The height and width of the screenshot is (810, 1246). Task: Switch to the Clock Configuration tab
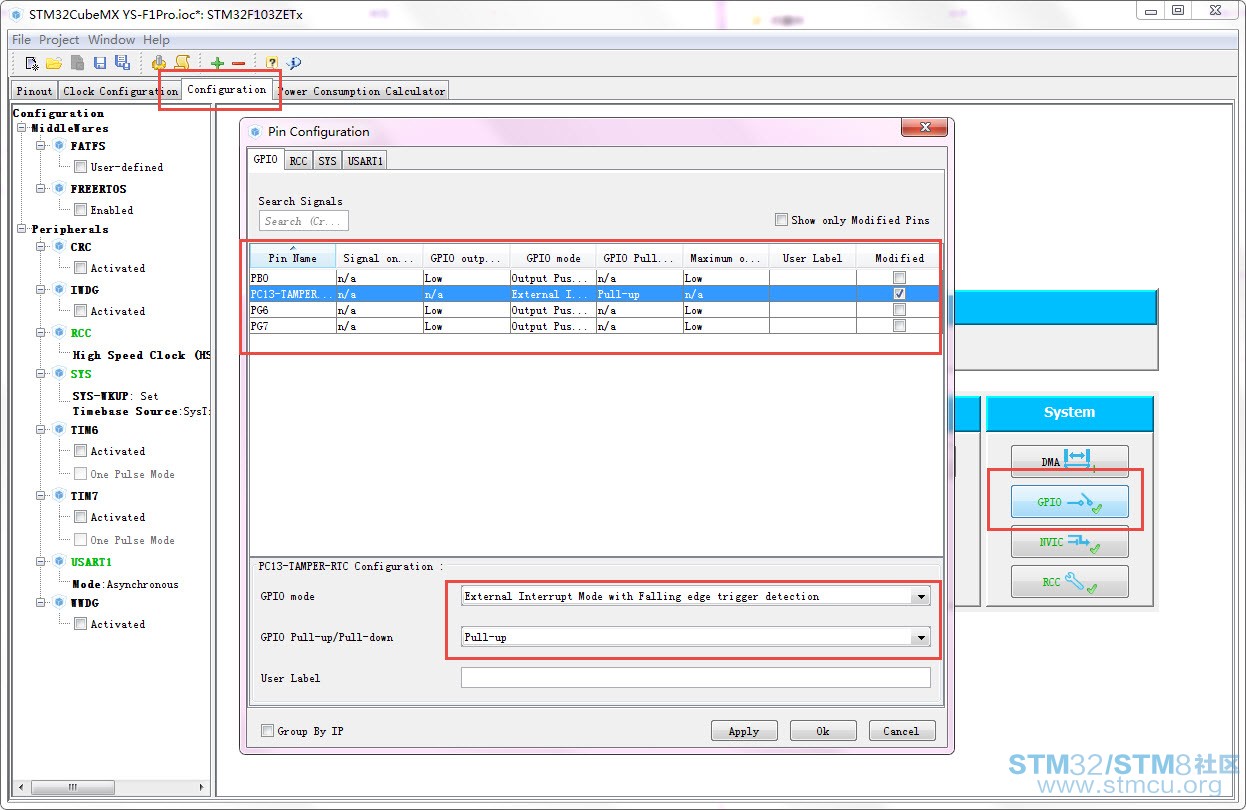(120, 91)
